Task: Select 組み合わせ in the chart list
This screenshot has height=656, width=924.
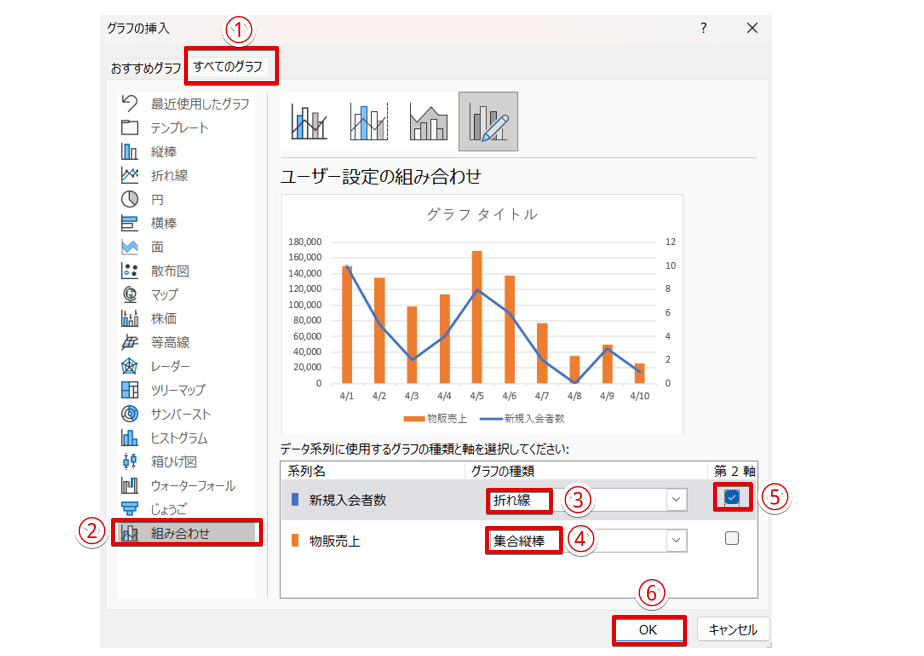Action: pyautogui.click(x=180, y=533)
